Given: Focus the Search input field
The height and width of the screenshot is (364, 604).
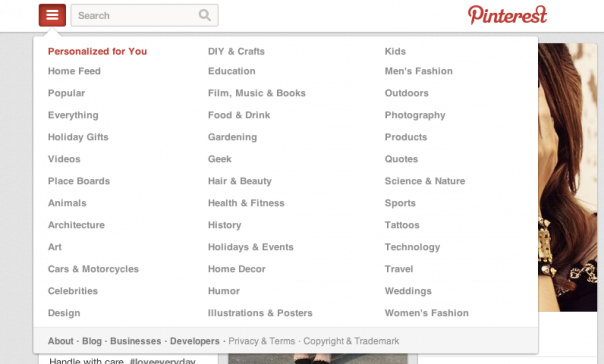Looking at the screenshot, I should coord(144,15).
